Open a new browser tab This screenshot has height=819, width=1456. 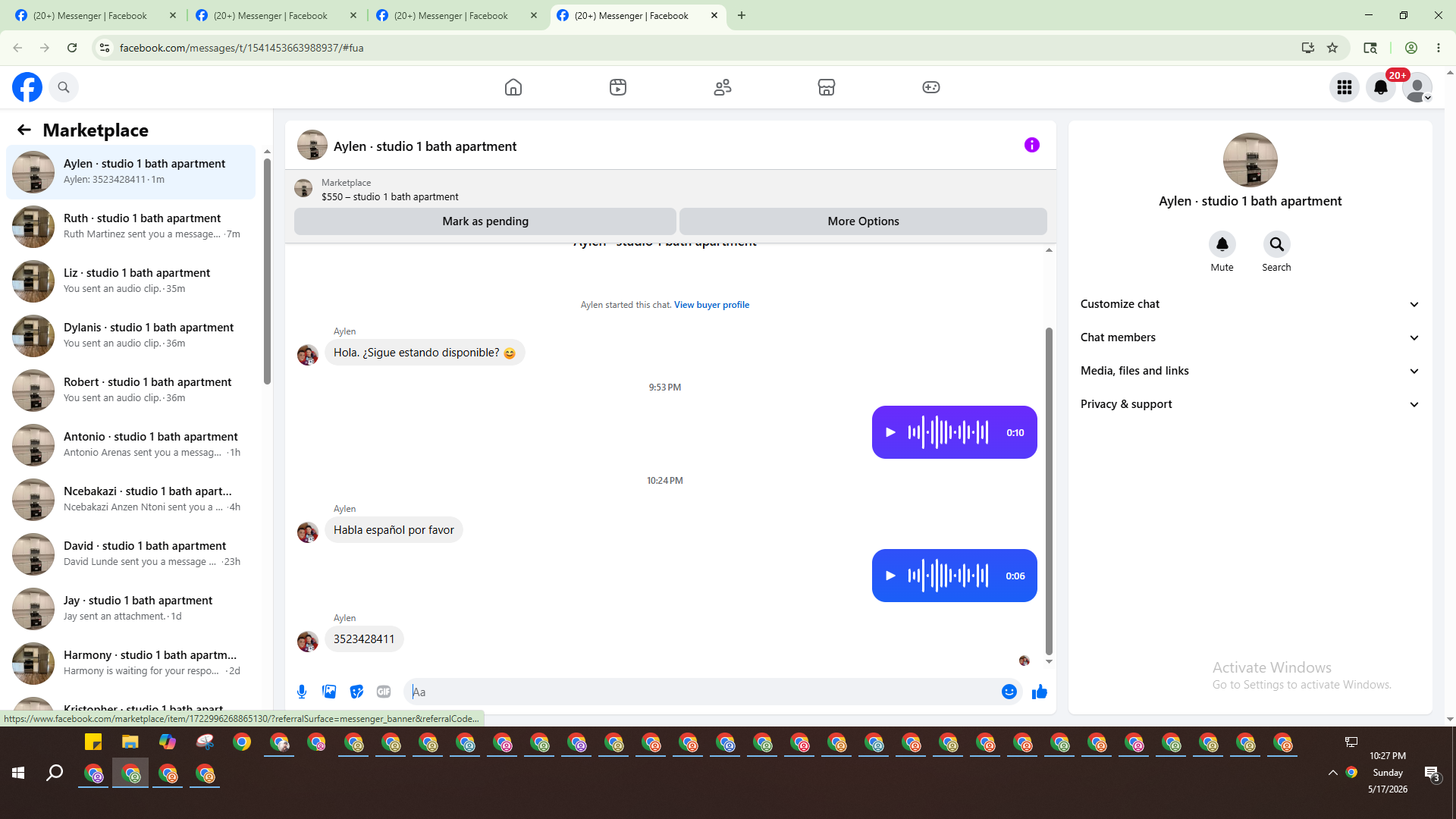click(742, 15)
